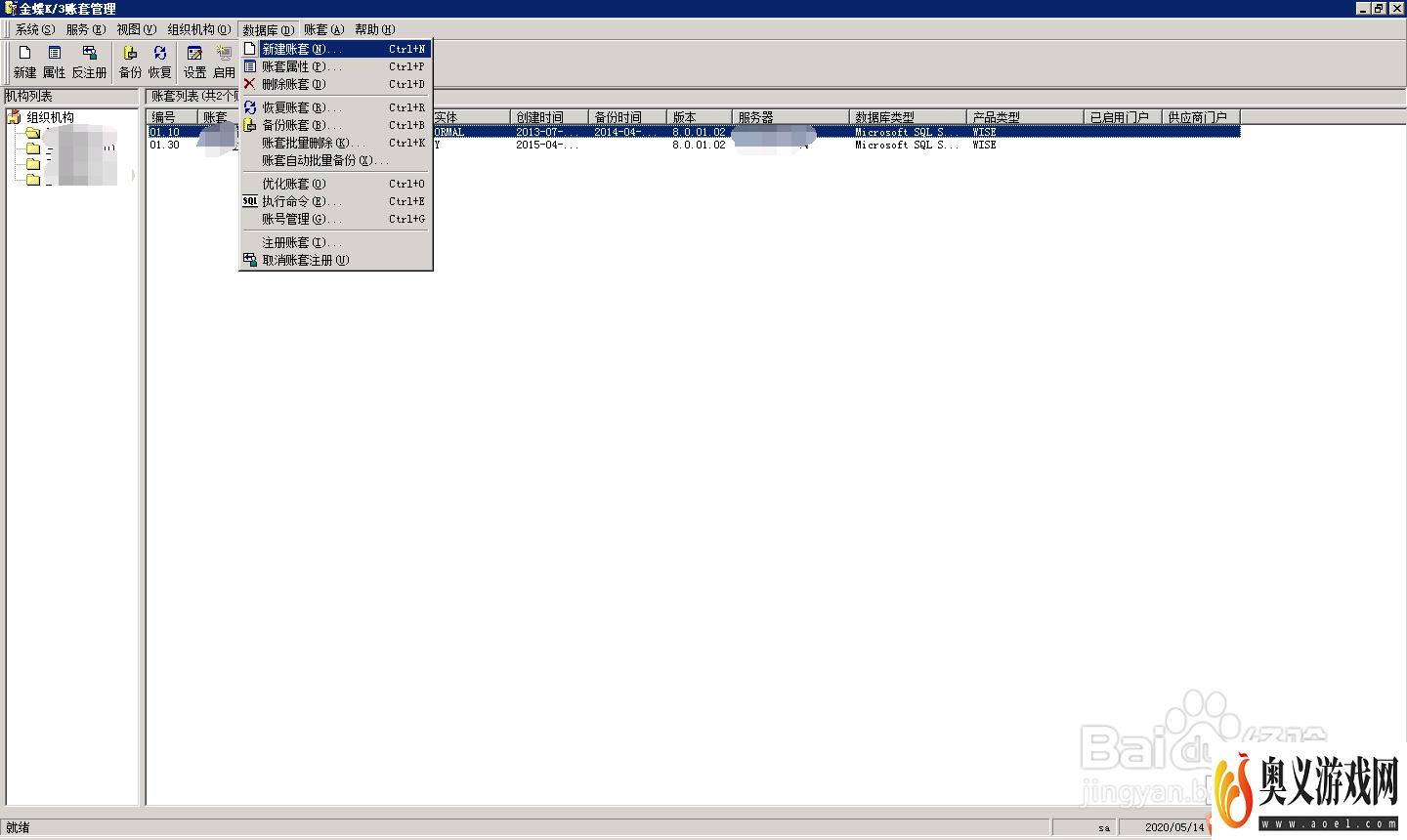
Task: Click the 新建 toolbar icon
Action: coord(24,61)
